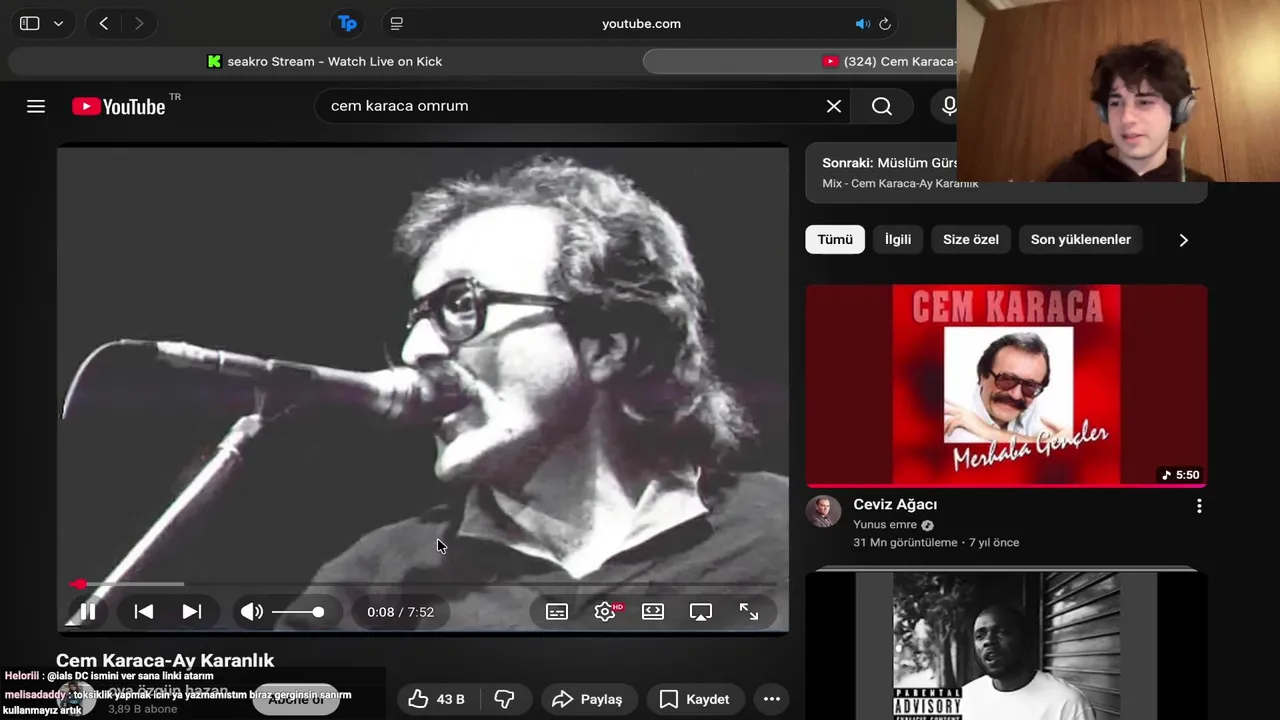The width and height of the screenshot is (1280, 720).
Task: Open more actions three-dot menu under the video
Action: pos(771,699)
